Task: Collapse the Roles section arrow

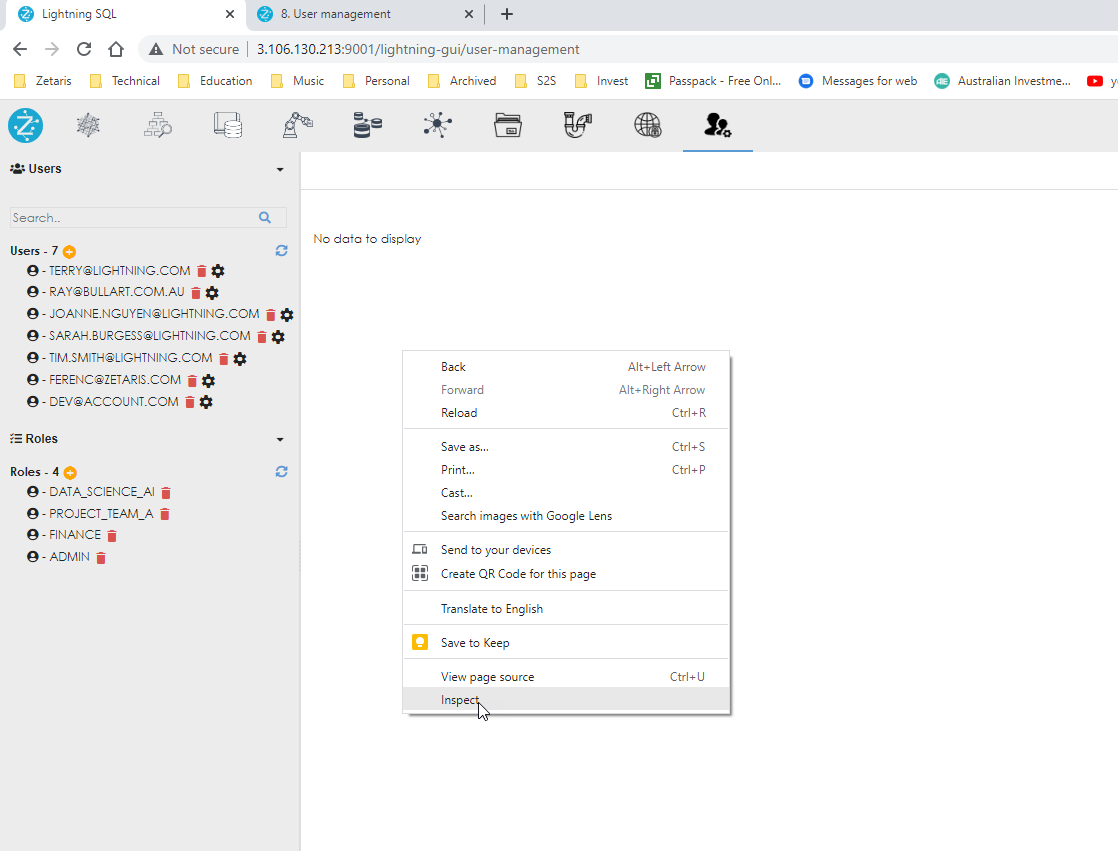Action: pos(280,440)
